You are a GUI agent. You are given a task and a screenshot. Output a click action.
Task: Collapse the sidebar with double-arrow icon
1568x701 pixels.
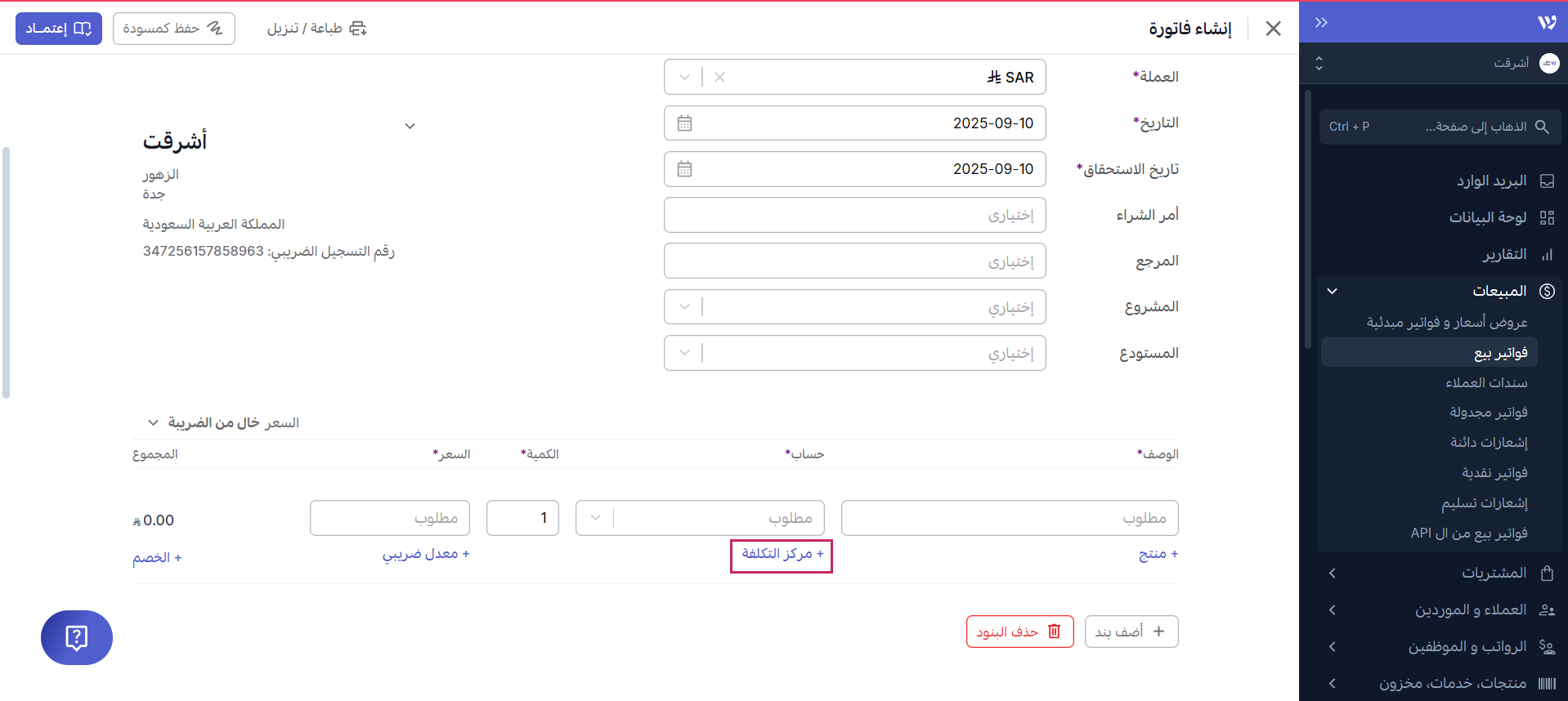[1321, 23]
